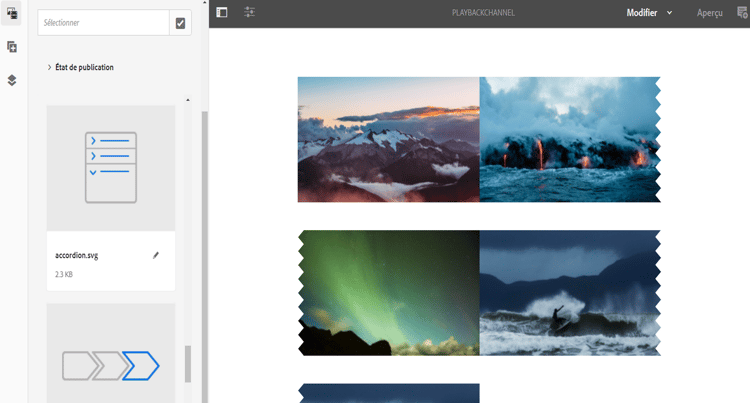Image resolution: width=750 pixels, height=403 pixels.
Task: Click the asset list scroll up arrow
Action: (188, 100)
